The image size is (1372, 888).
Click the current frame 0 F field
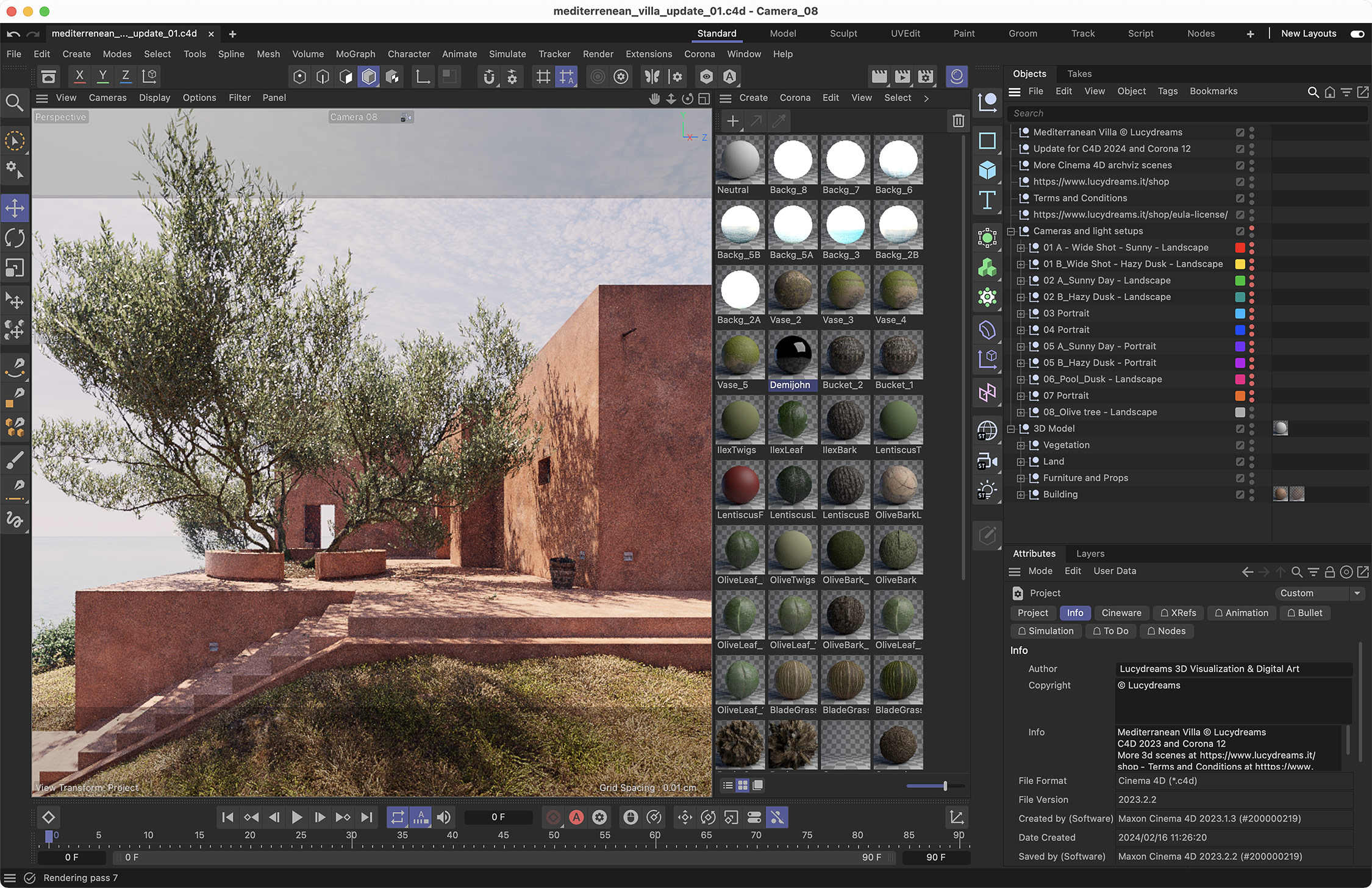[x=498, y=817]
